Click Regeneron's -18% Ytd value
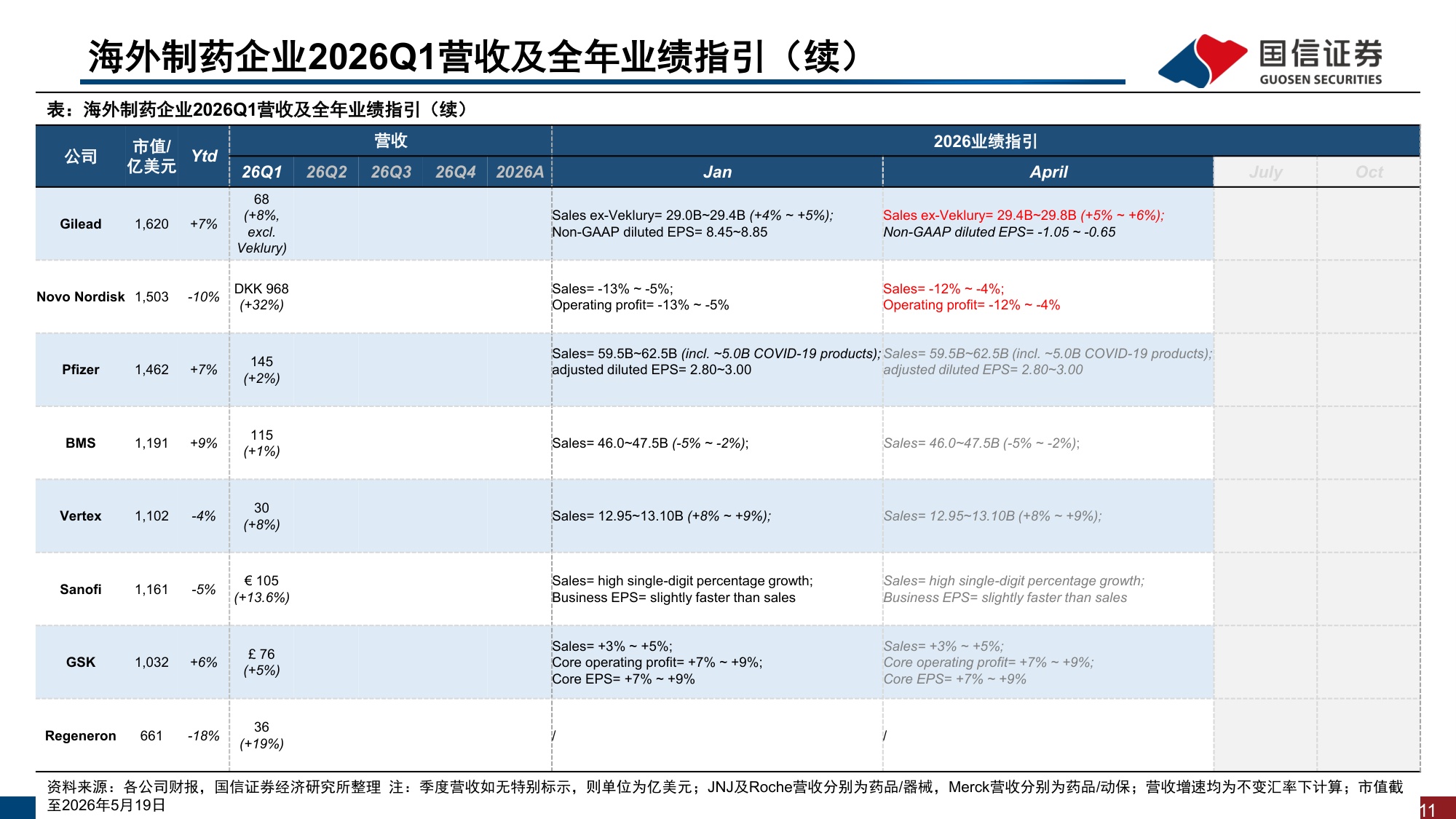The height and width of the screenshot is (819, 1456). (203, 735)
